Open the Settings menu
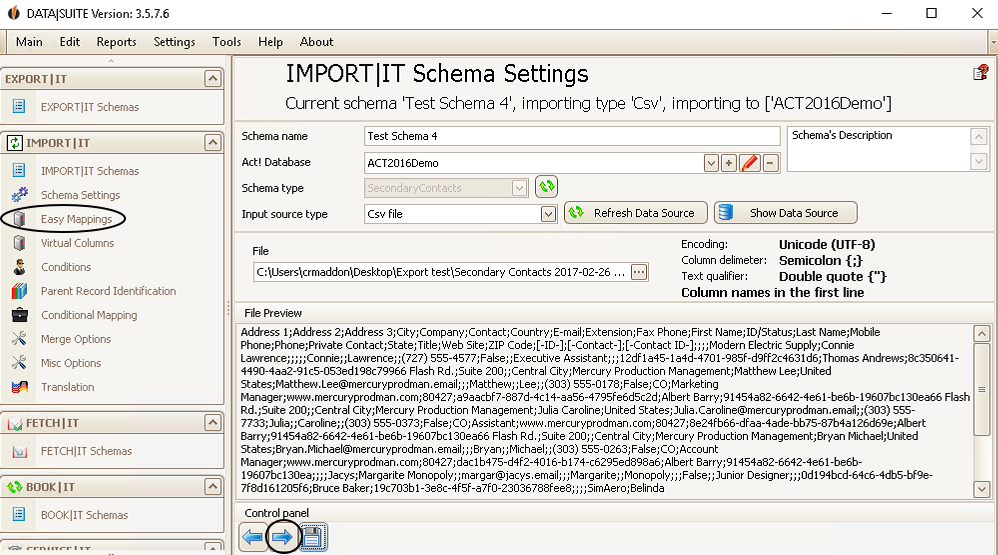The image size is (998, 555). (x=174, y=41)
